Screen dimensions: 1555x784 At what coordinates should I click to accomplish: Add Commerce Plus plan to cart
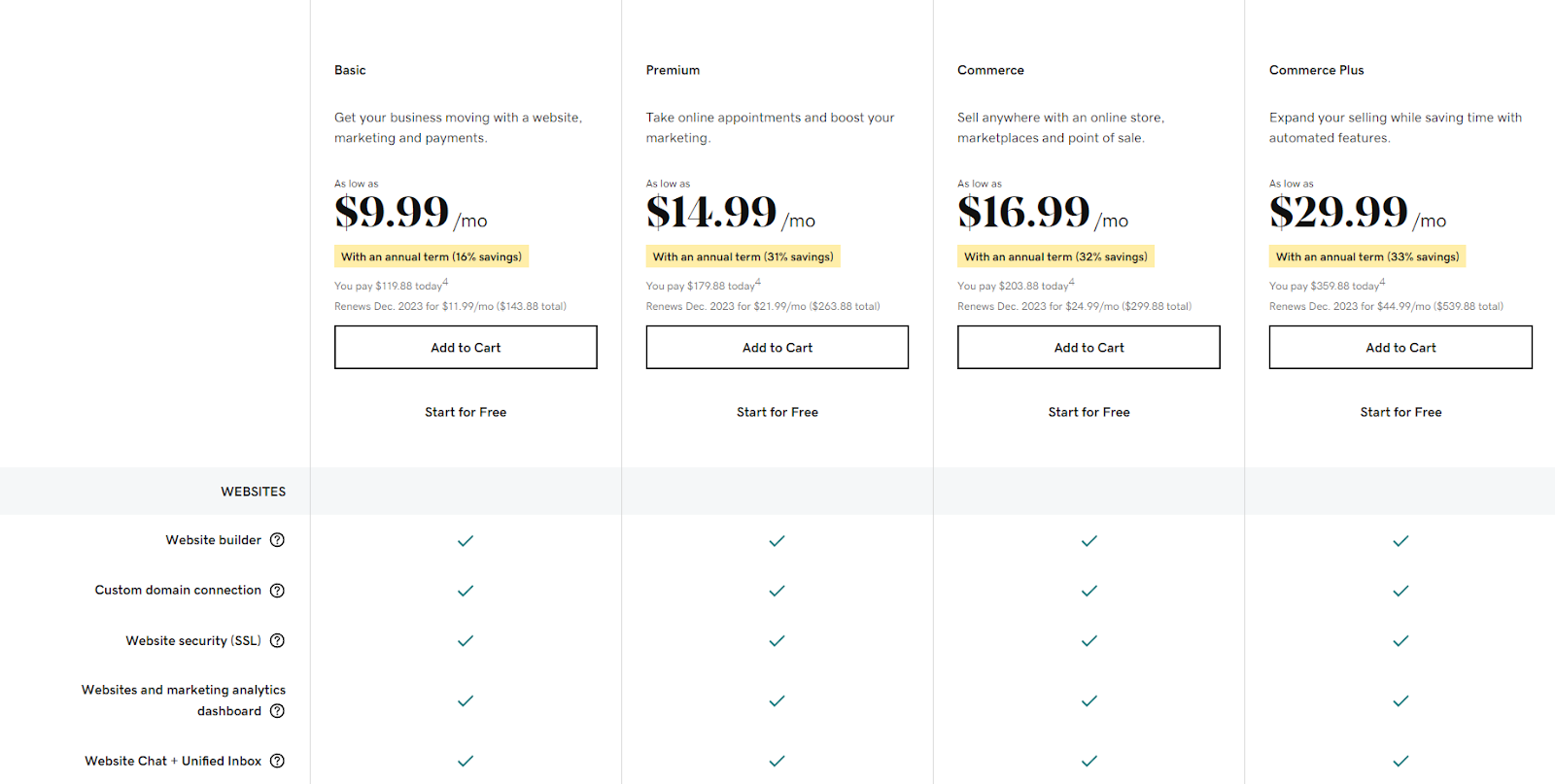pos(1400,348)
